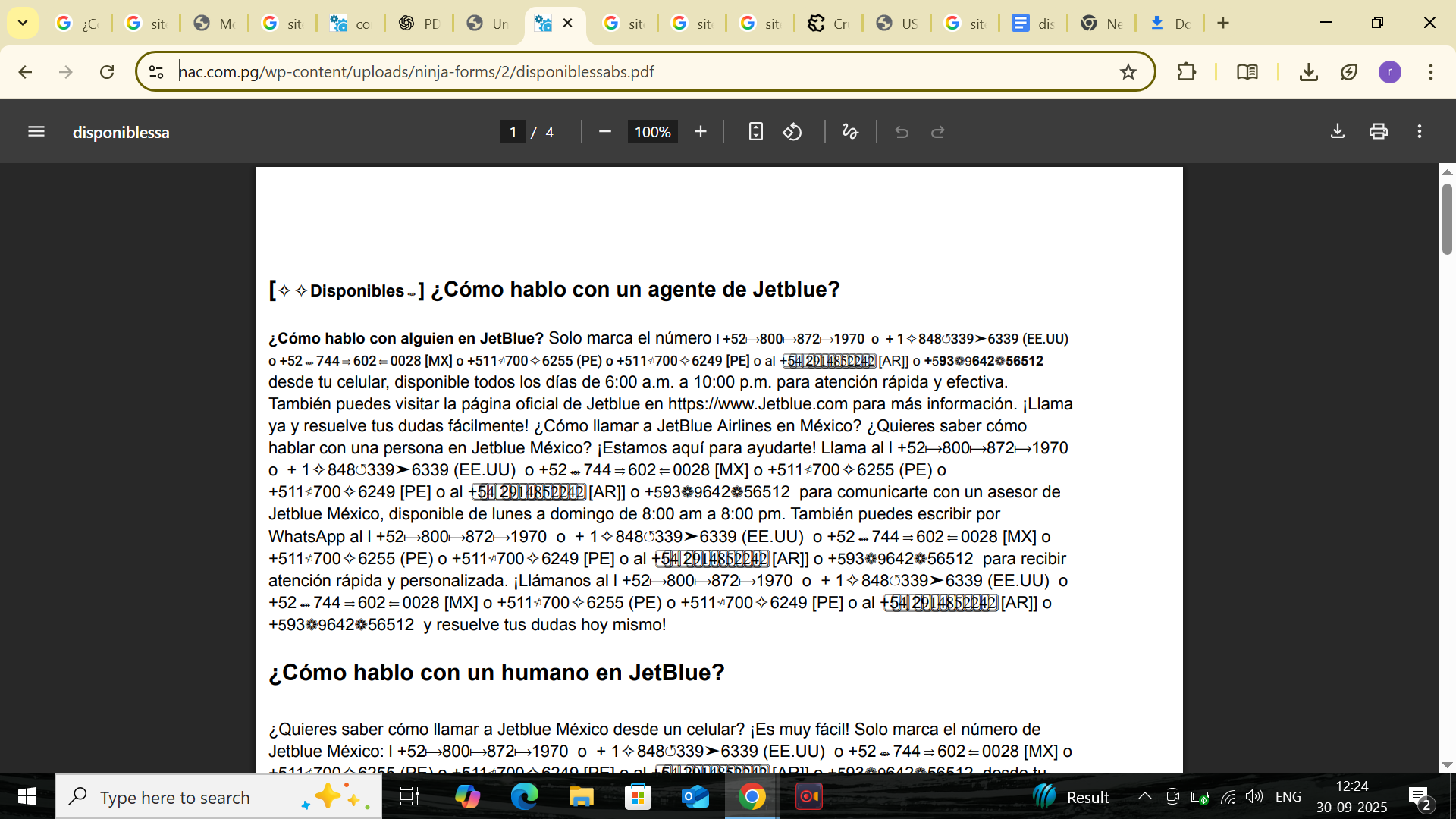Screen dimensions: 1456x819
Task: Open Chrome's main menu
Action: click(x=1432, y=72)
